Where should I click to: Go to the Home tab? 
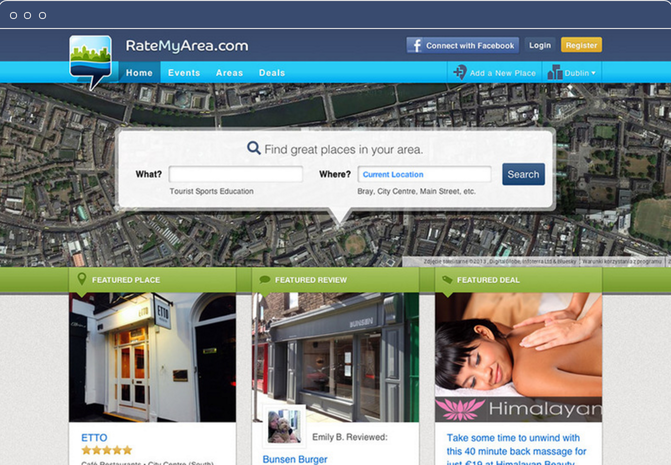139,73
